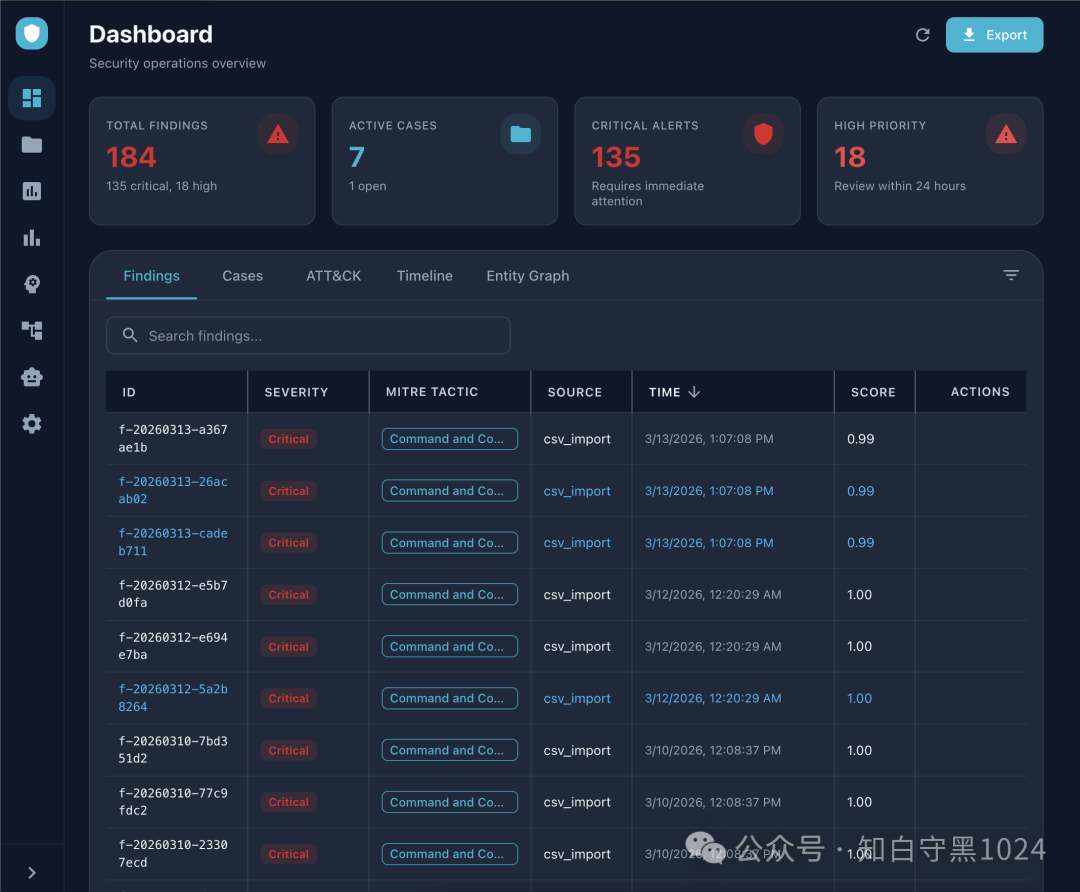Open the hierarchy tree icon in sidebar
The height and width of the screenshot is (892, 1080).
pyautogui.click(x=32, y=331)
